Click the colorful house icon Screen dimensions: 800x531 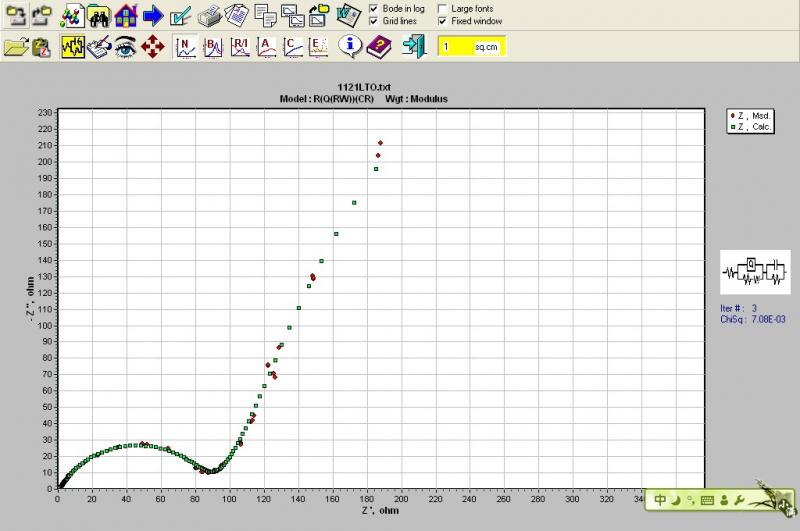tap(126, 16)
